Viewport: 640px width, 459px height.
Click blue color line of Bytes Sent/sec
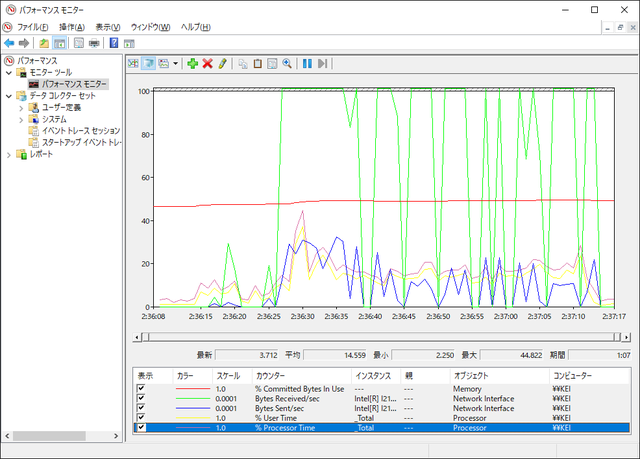(x=193, y=408)
